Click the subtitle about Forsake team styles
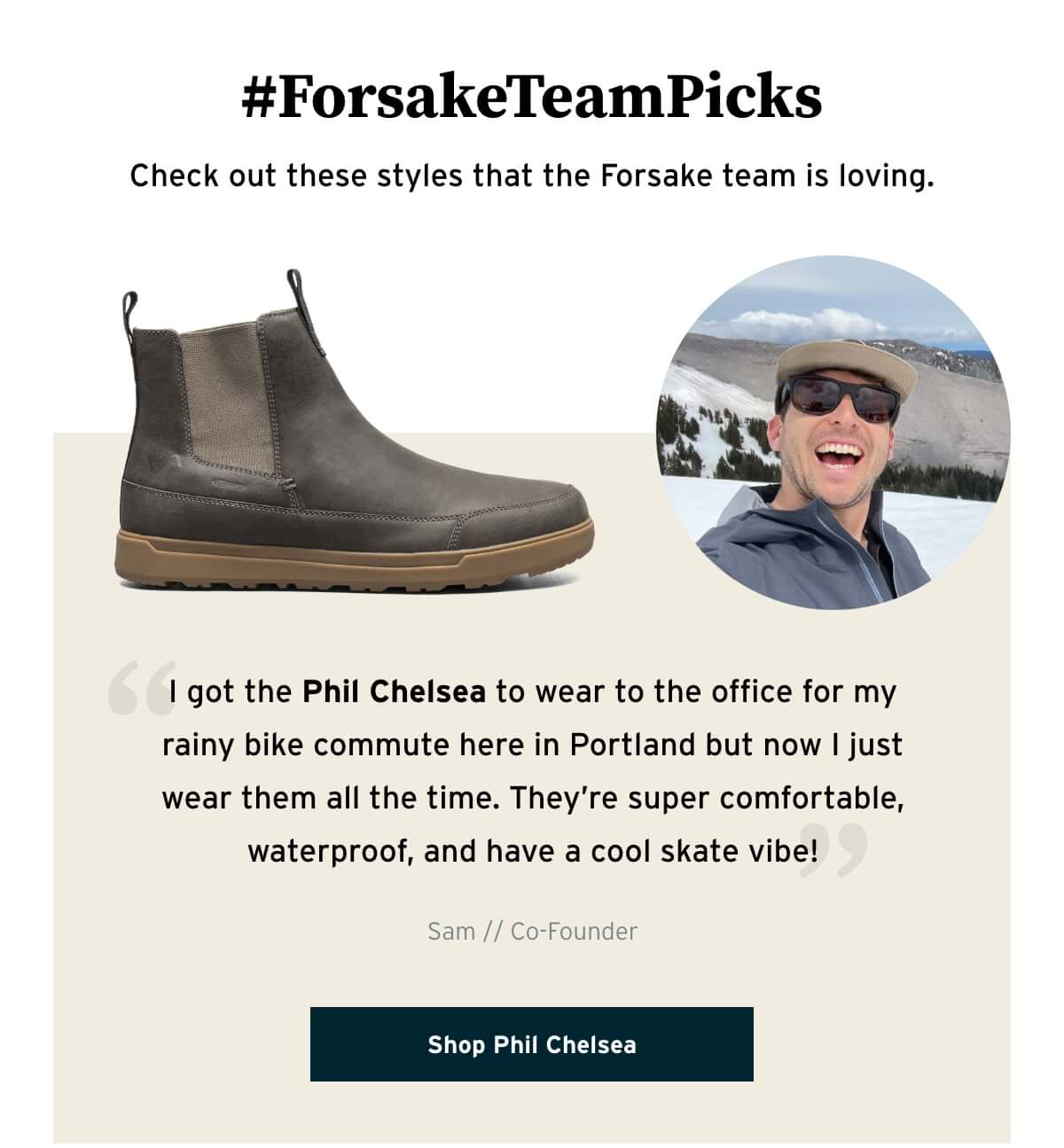 click(532, 176)
